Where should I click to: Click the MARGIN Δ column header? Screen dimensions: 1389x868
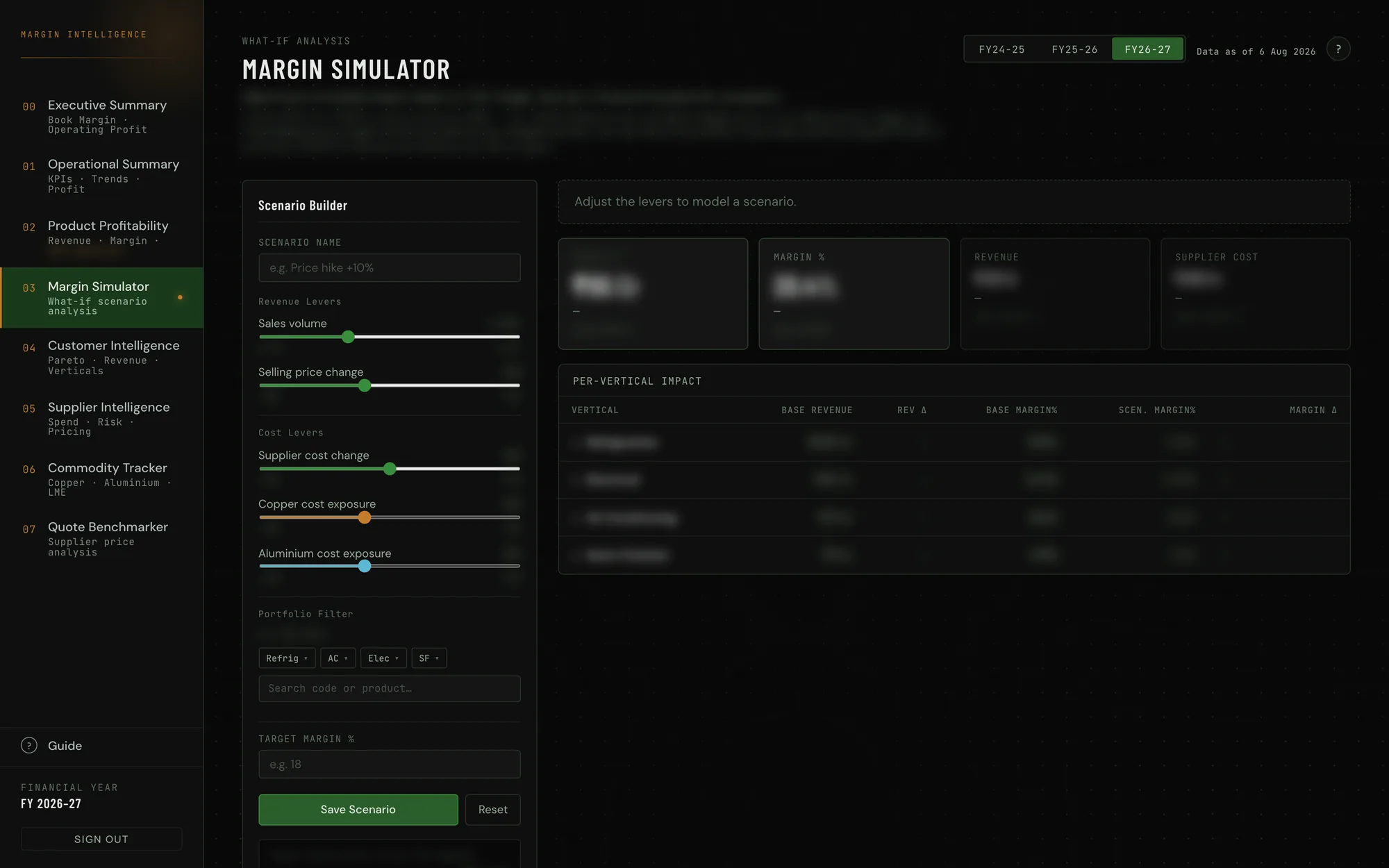click(x=1313, y=410)
